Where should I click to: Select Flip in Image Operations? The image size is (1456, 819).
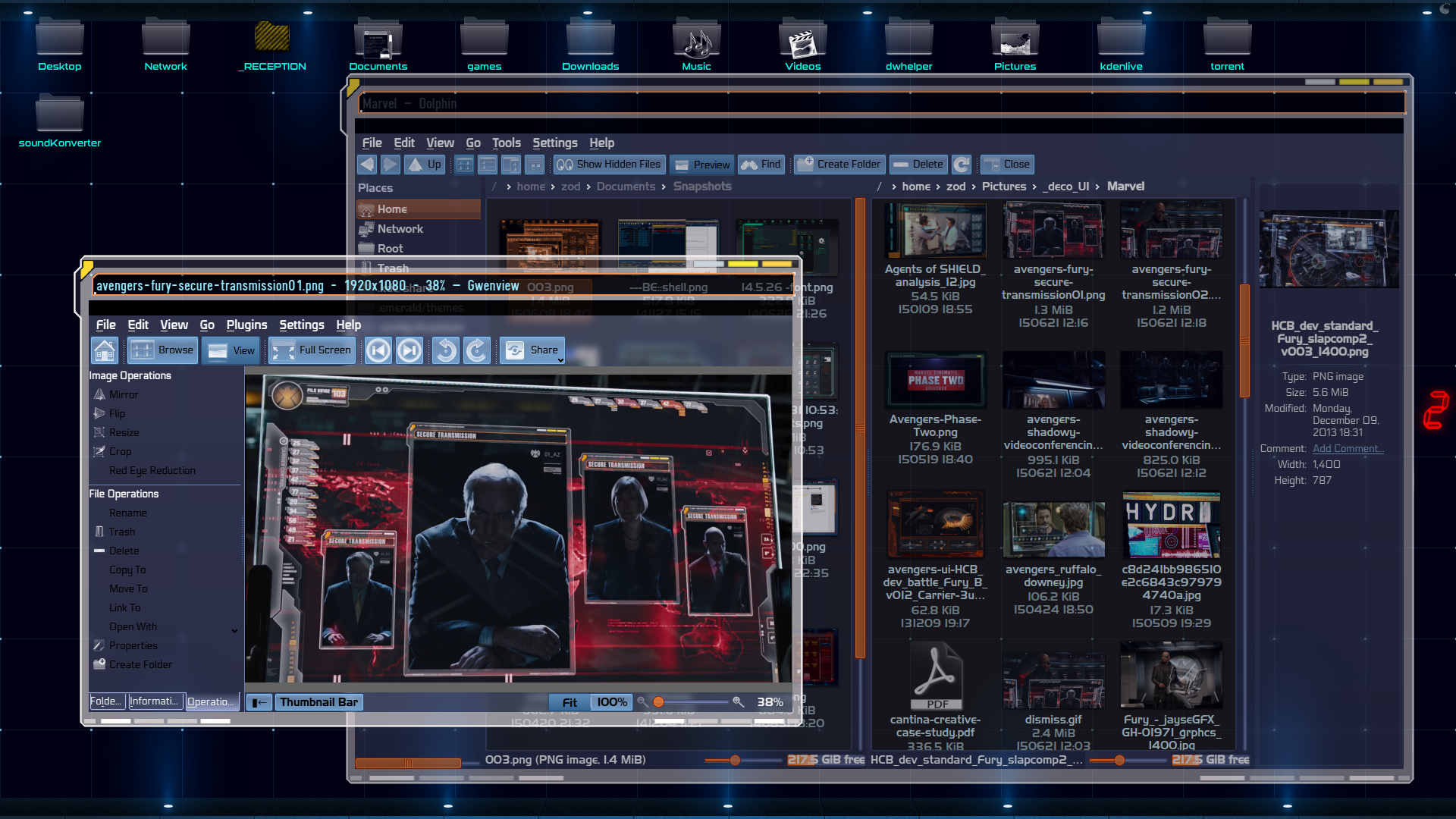click(109, 413)
